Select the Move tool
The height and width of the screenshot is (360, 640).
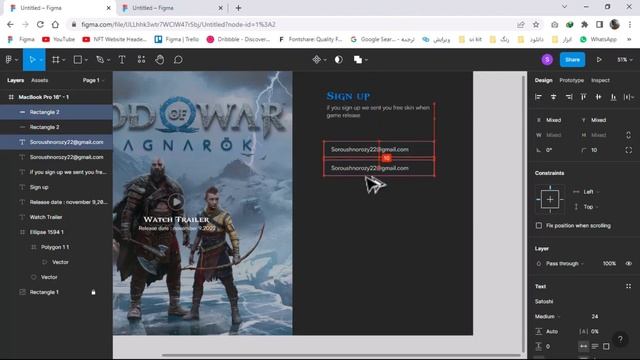[32, 60]
